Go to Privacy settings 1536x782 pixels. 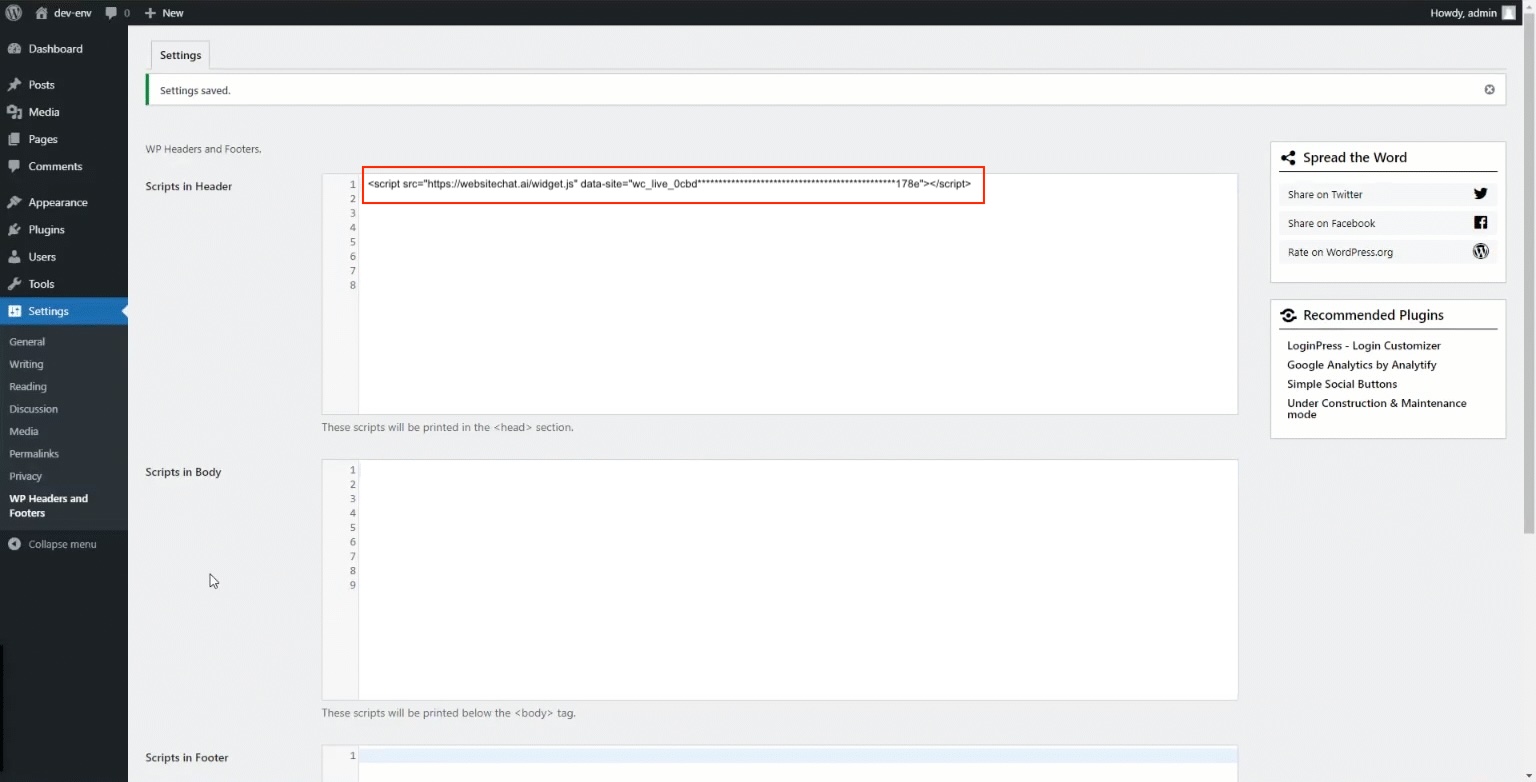coord(26,476)
